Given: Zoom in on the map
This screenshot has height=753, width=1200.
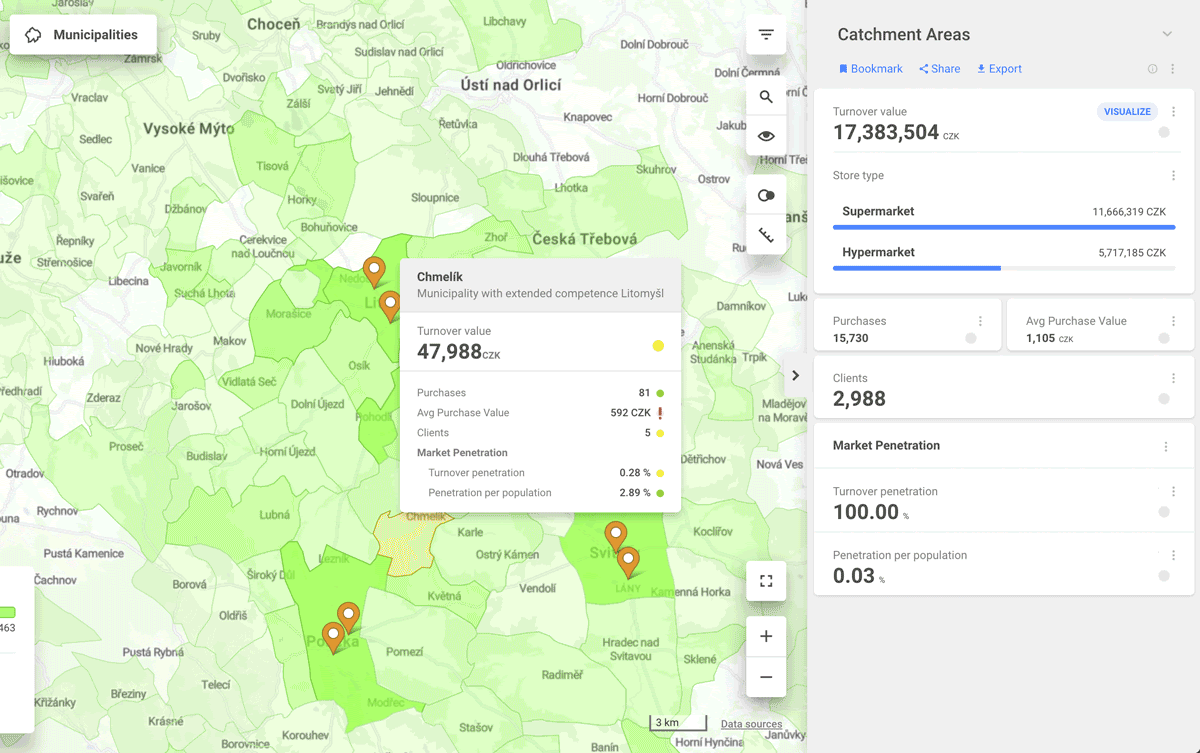Looking at the screenshot, I should 766,637.
